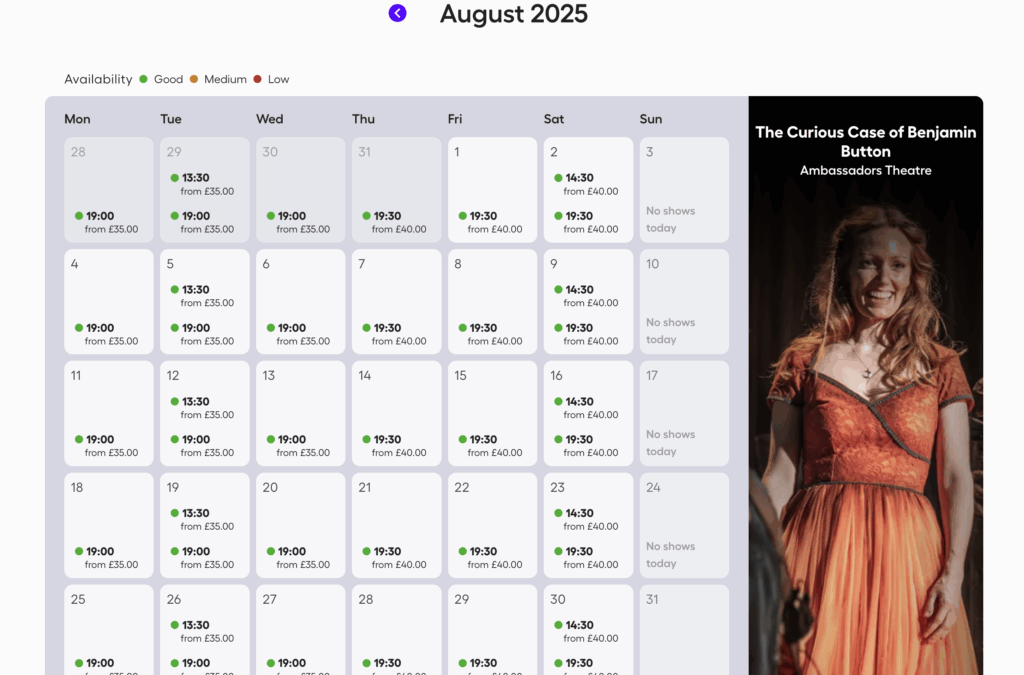
Task: Select 19:30 show on Thursday 31
Action: 394,222
